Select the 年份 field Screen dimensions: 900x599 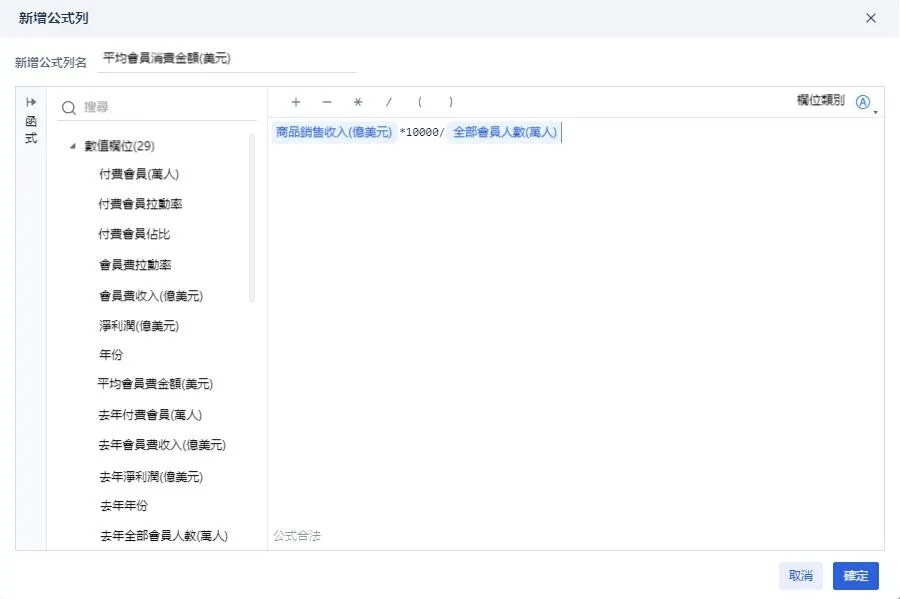tap(111, 355)
